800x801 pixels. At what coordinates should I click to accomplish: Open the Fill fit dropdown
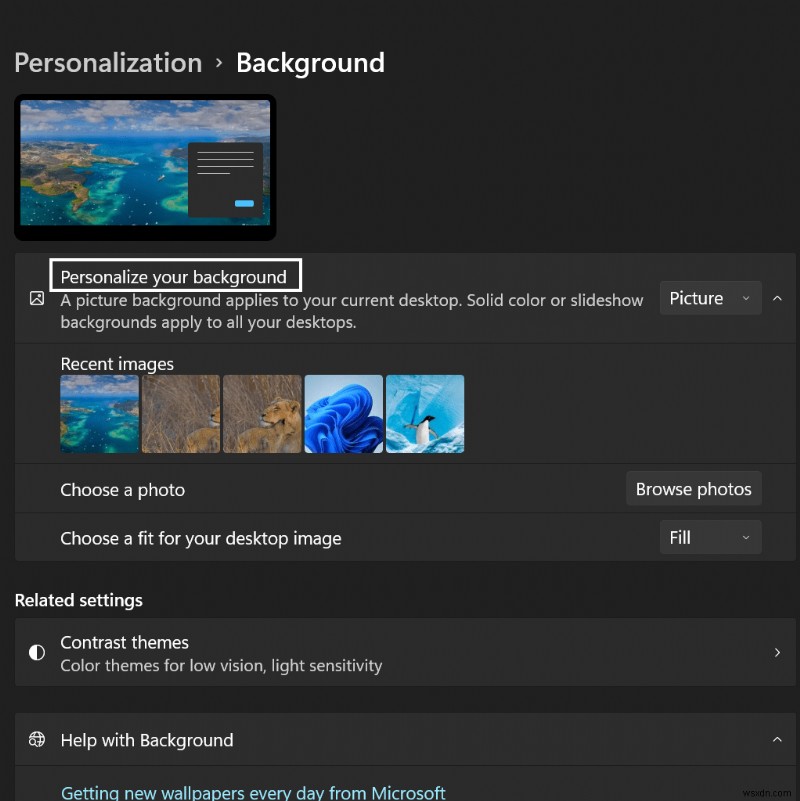[x=710, y=538]
